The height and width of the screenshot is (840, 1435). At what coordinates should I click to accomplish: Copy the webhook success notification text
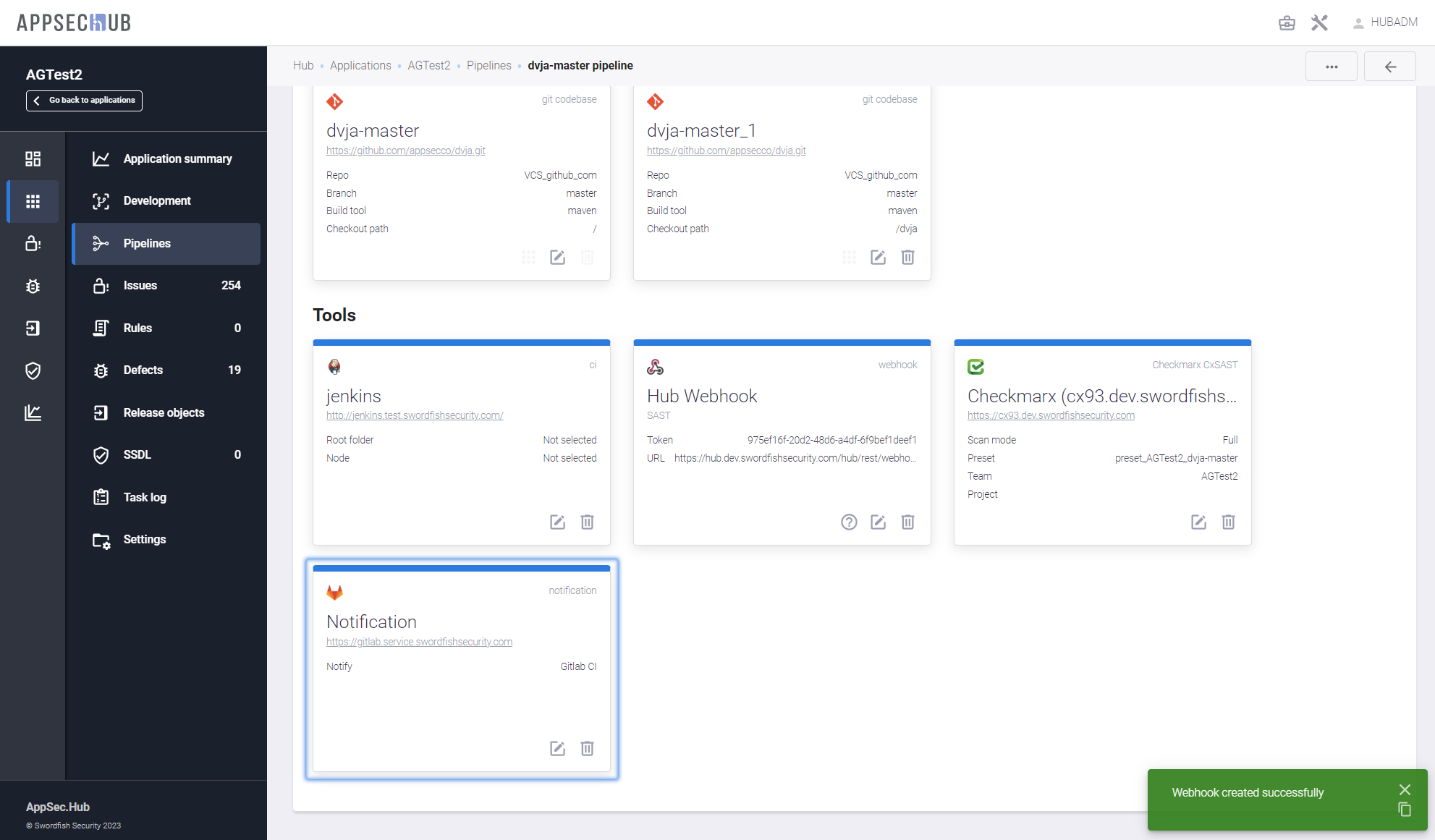click(x=1405, y=810)
